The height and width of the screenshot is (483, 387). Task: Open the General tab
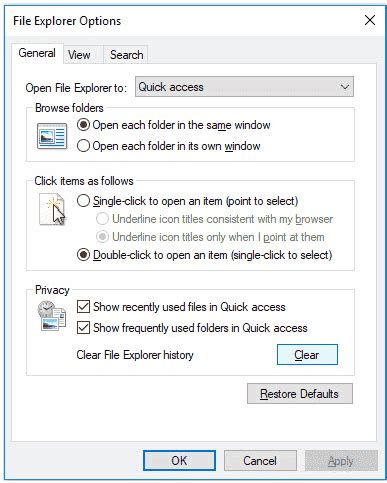(37, 53)
